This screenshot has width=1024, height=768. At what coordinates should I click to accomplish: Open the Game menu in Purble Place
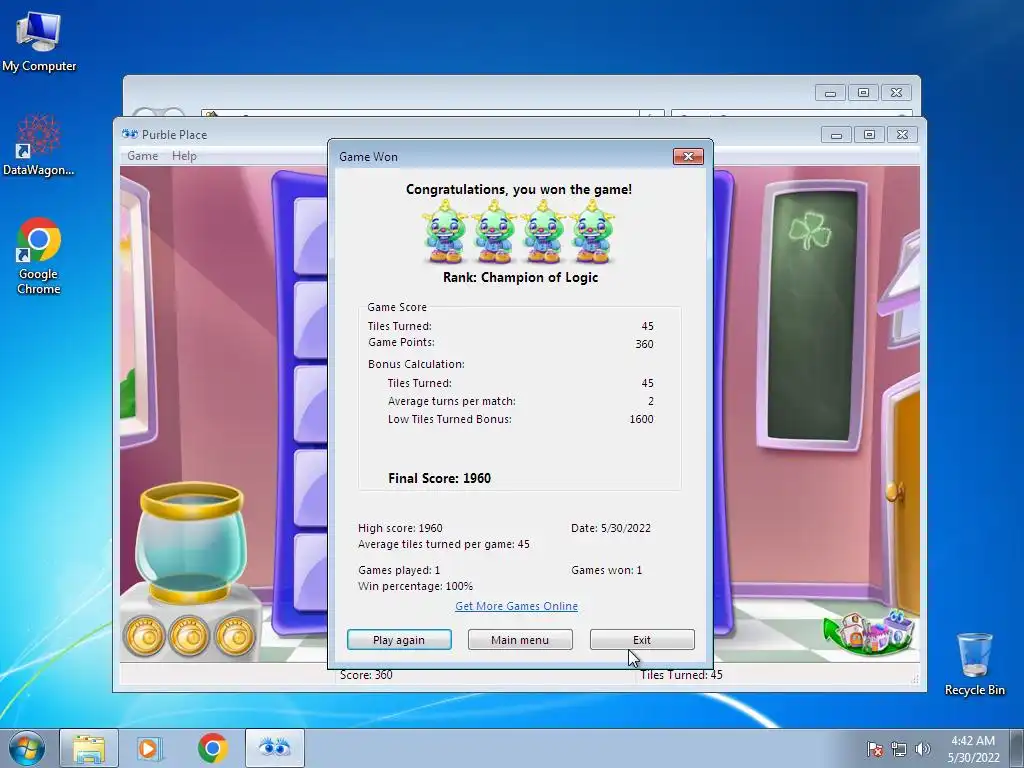142,156
